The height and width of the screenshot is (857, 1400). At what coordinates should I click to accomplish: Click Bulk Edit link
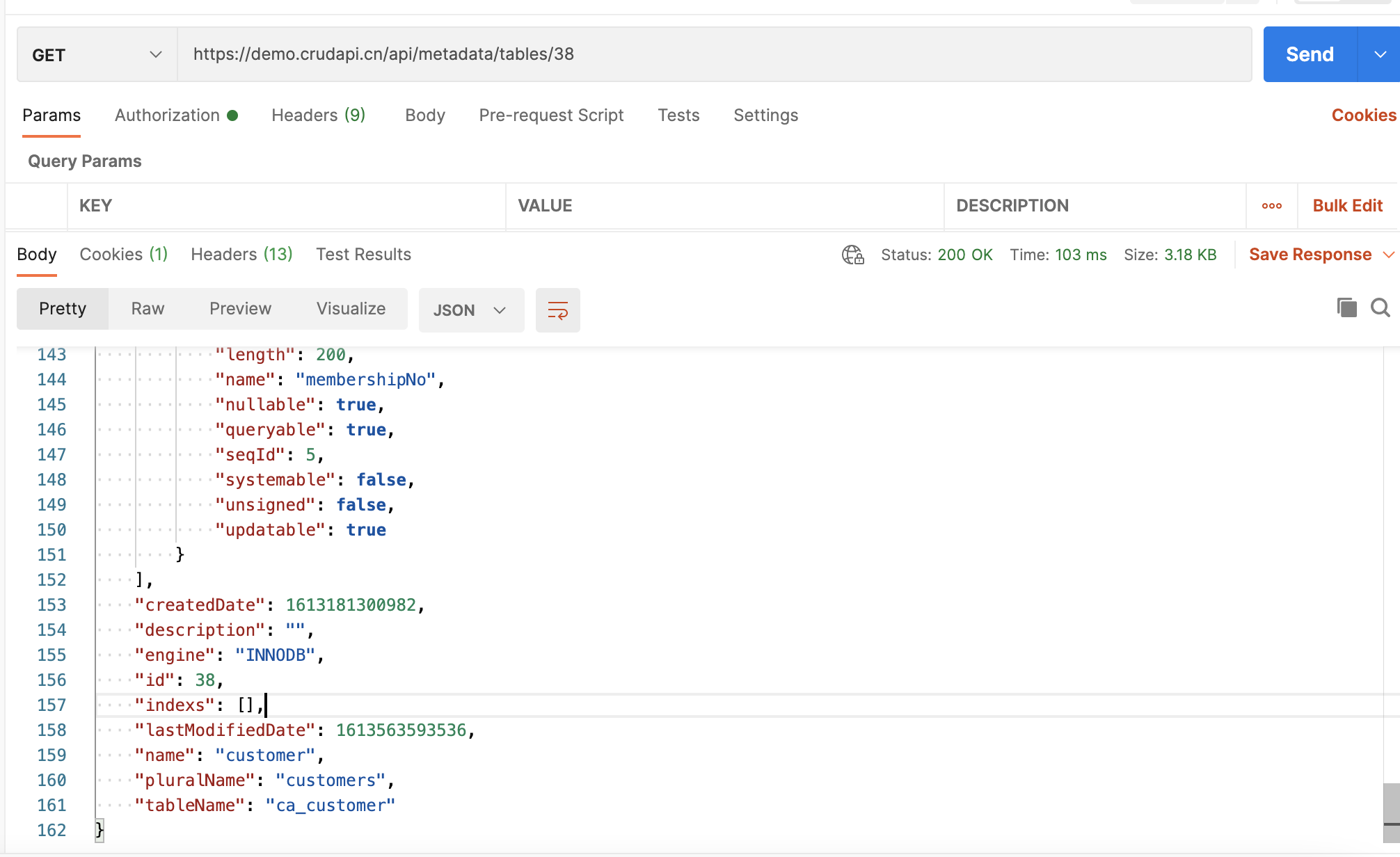(x=1347, y=206)
